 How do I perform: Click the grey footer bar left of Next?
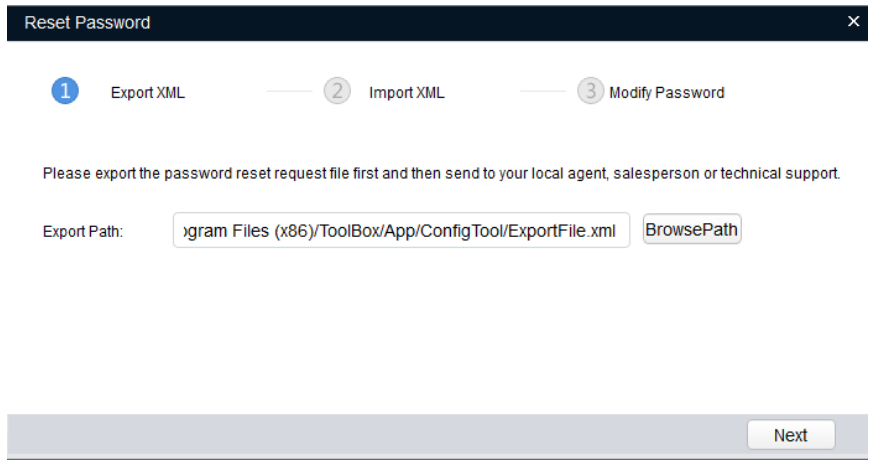pos(370,435)
